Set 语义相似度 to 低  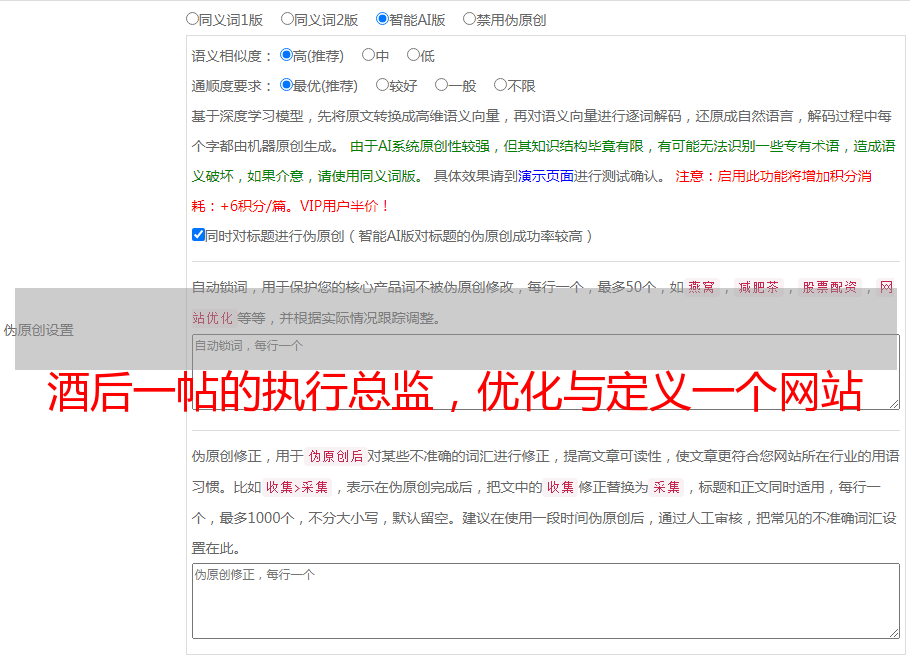[413, 55]
